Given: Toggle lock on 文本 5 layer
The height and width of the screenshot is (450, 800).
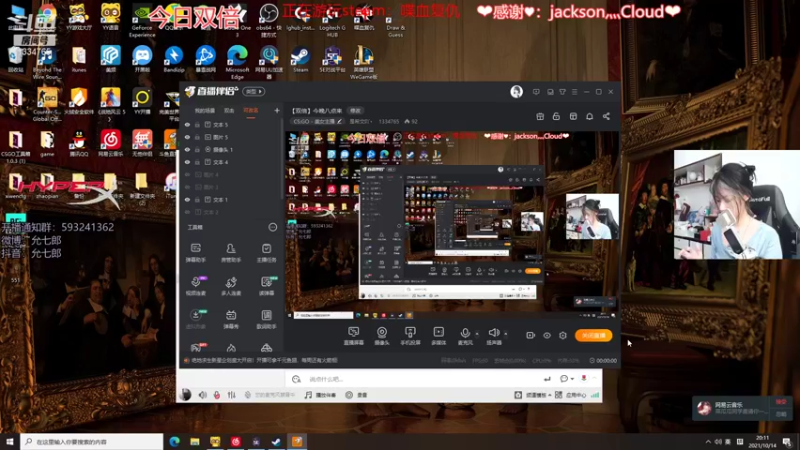Looking at the screenshot, I should pos(197,124).
